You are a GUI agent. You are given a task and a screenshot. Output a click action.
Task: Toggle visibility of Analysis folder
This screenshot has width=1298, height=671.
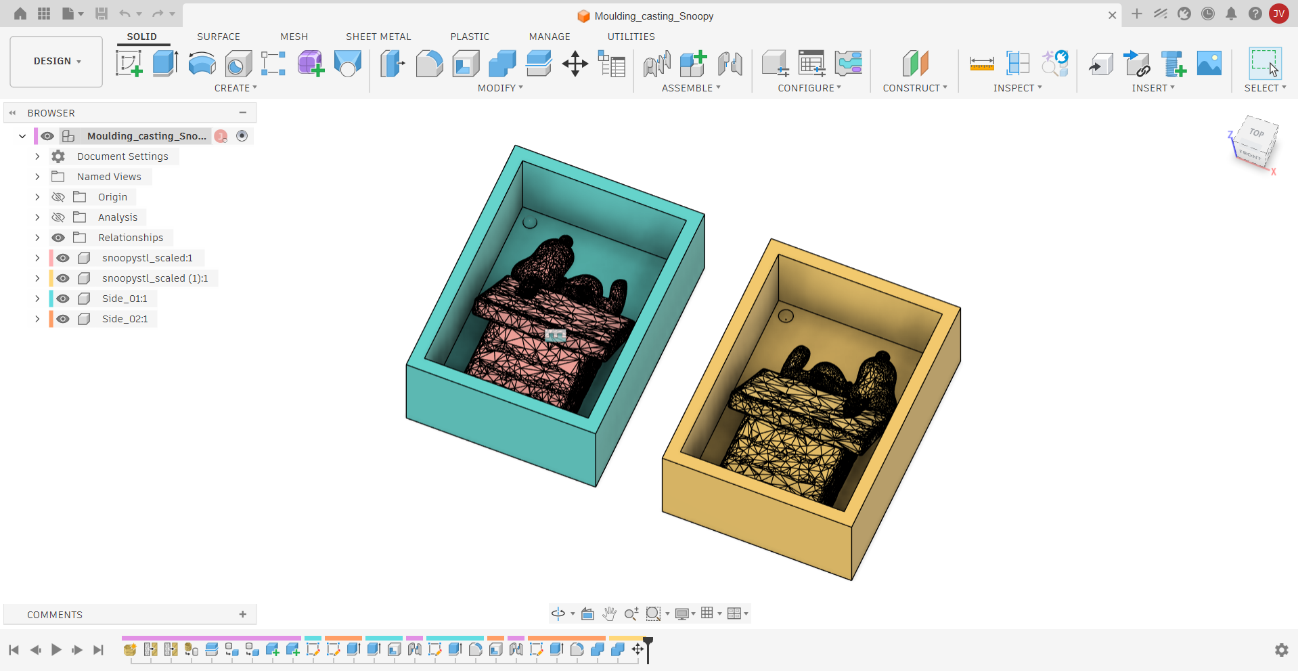click(58, 217)
